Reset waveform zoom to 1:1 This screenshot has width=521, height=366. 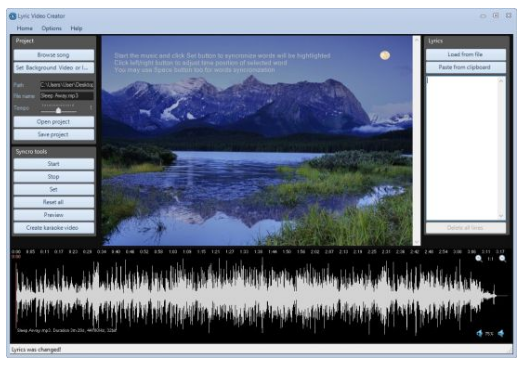point(490,259)
